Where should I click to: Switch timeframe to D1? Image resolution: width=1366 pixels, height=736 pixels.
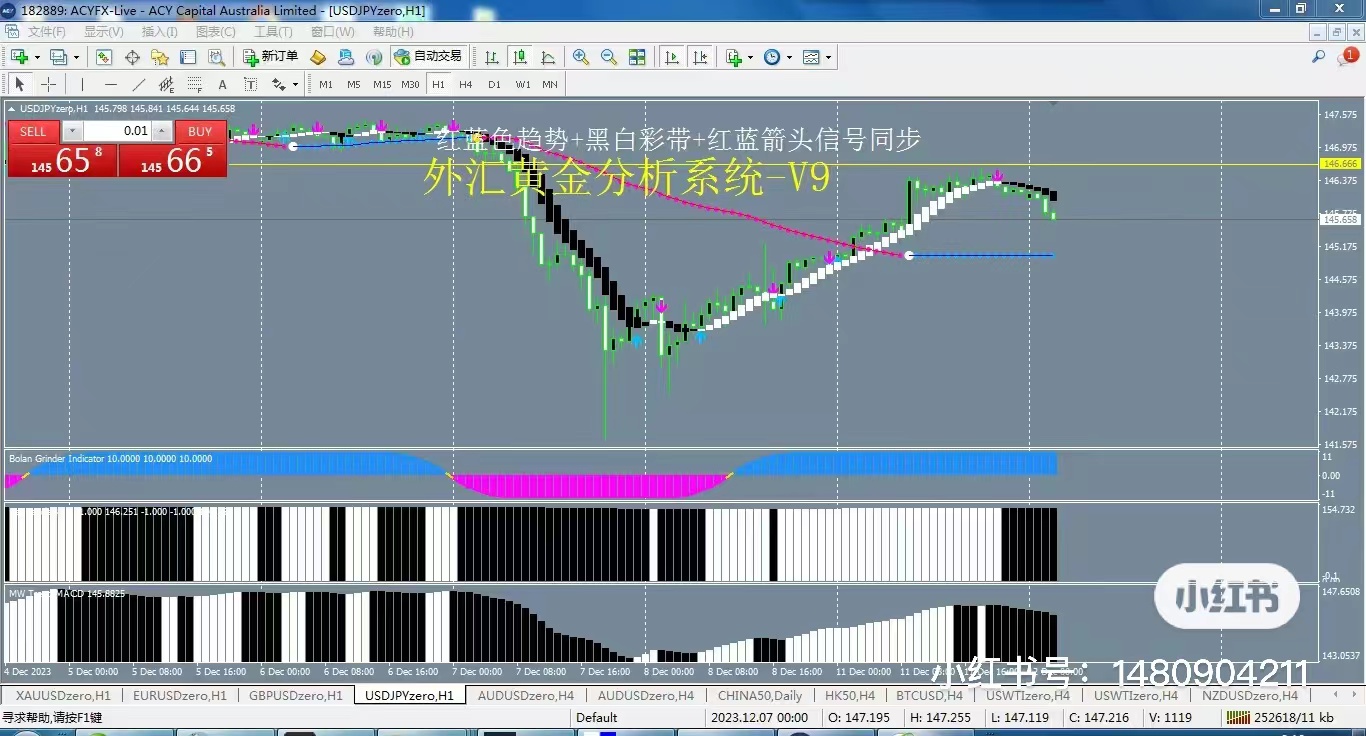pyautogui.click(x=494, y=84)
